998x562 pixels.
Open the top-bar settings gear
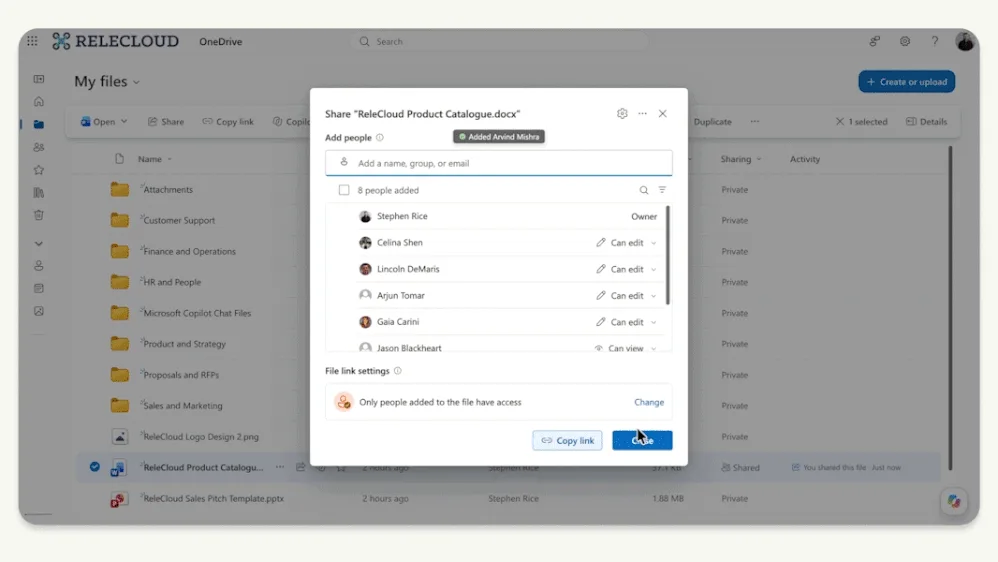pyautogui.click(x=904, y=41)
